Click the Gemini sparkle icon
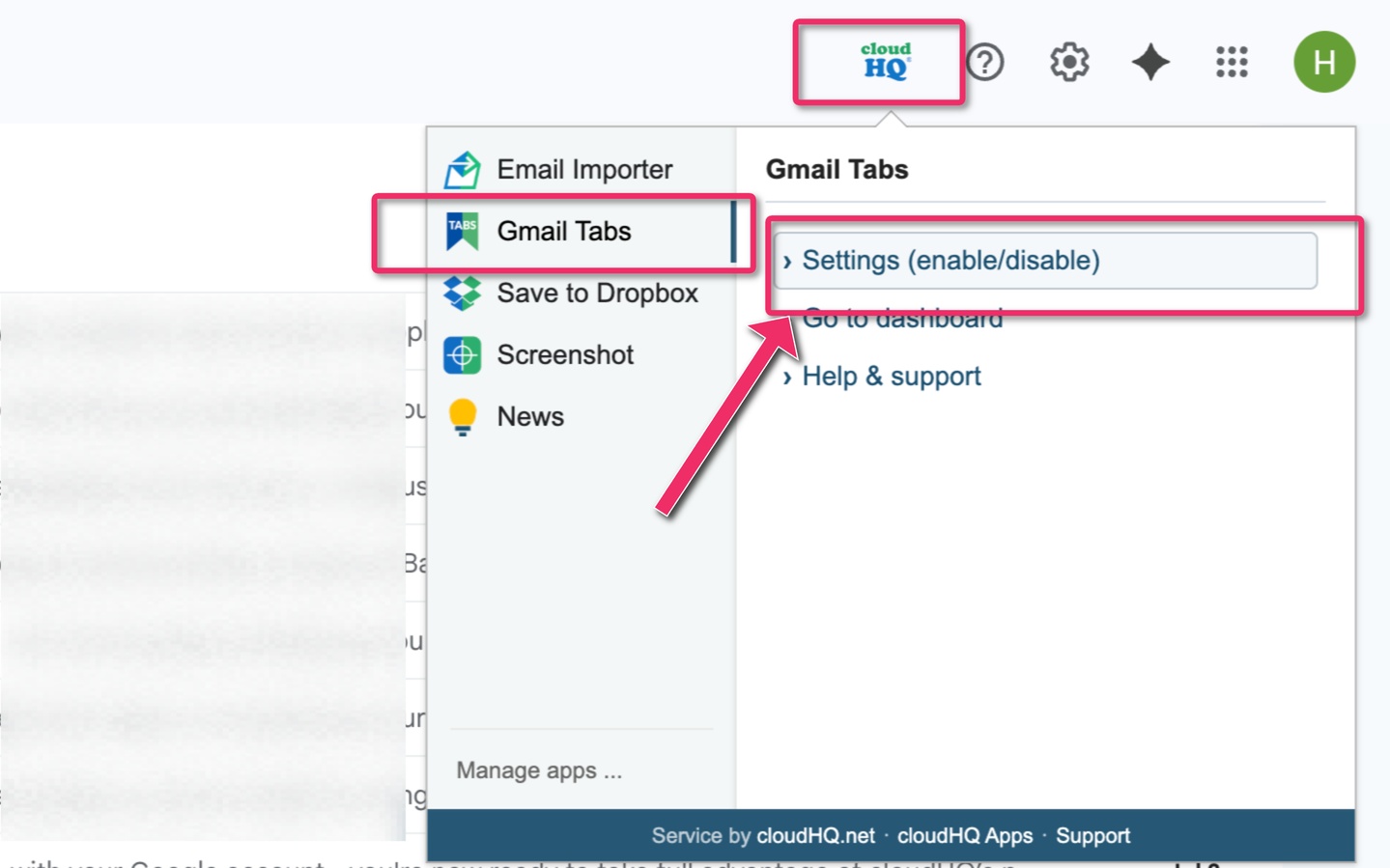Image resolution: width=1390 pixels, height=868 pixels. (1150, 63)
